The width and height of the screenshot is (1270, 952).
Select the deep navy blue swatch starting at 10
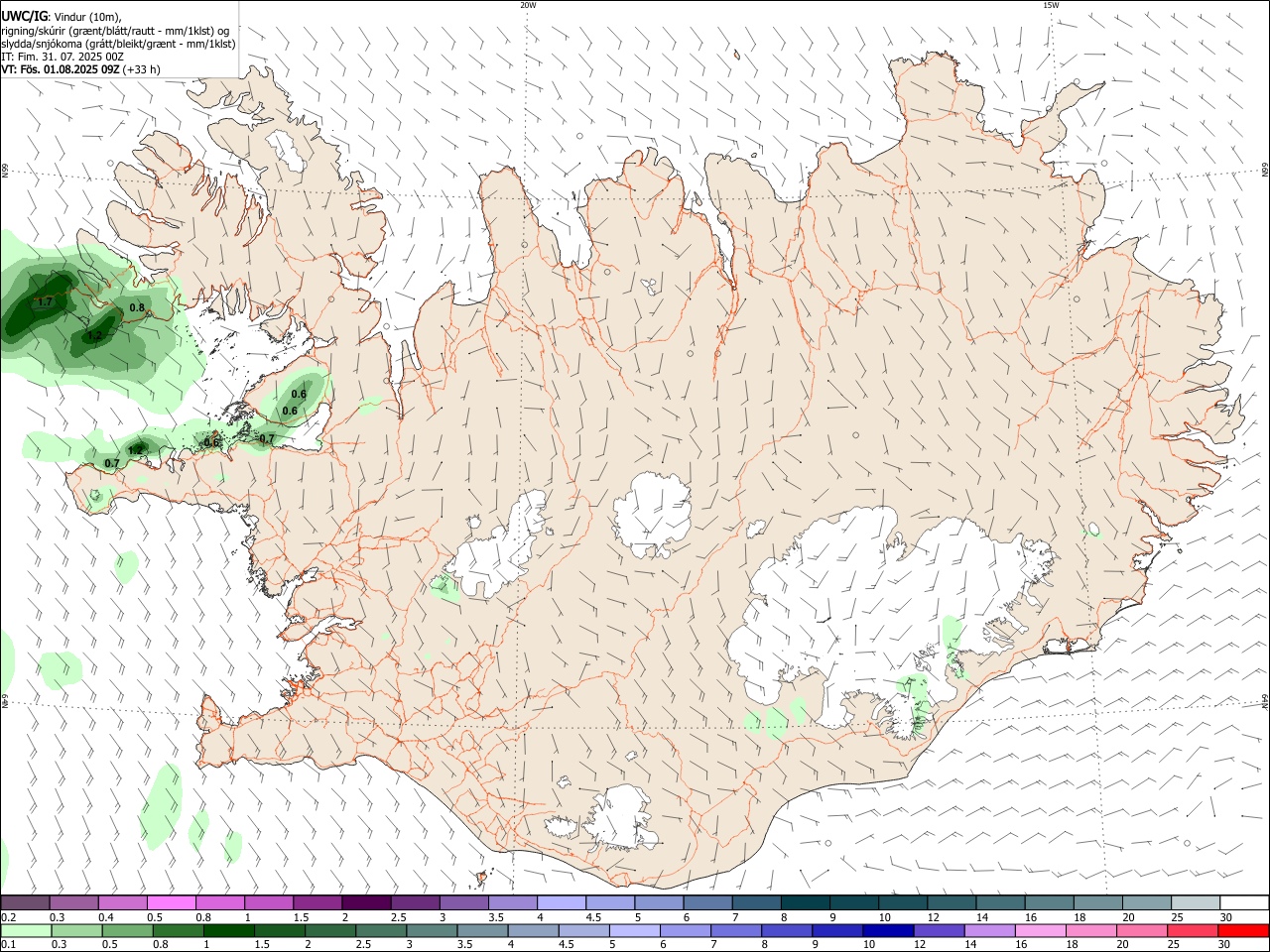tap(888, 930)
